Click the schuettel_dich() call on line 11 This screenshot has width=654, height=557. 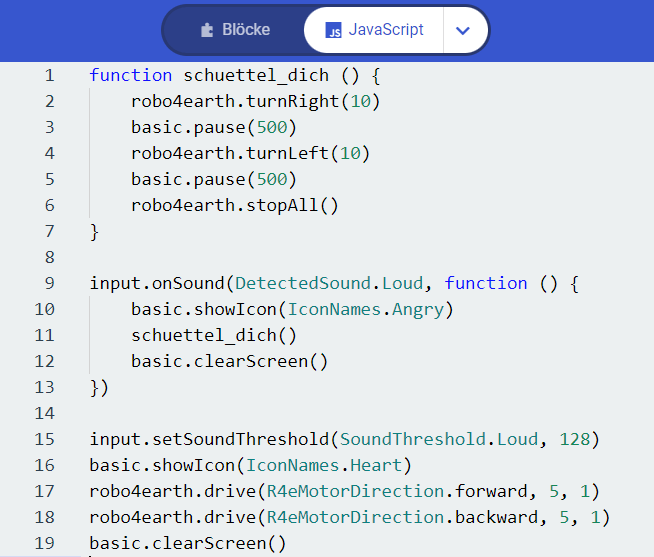coord(214,335)
